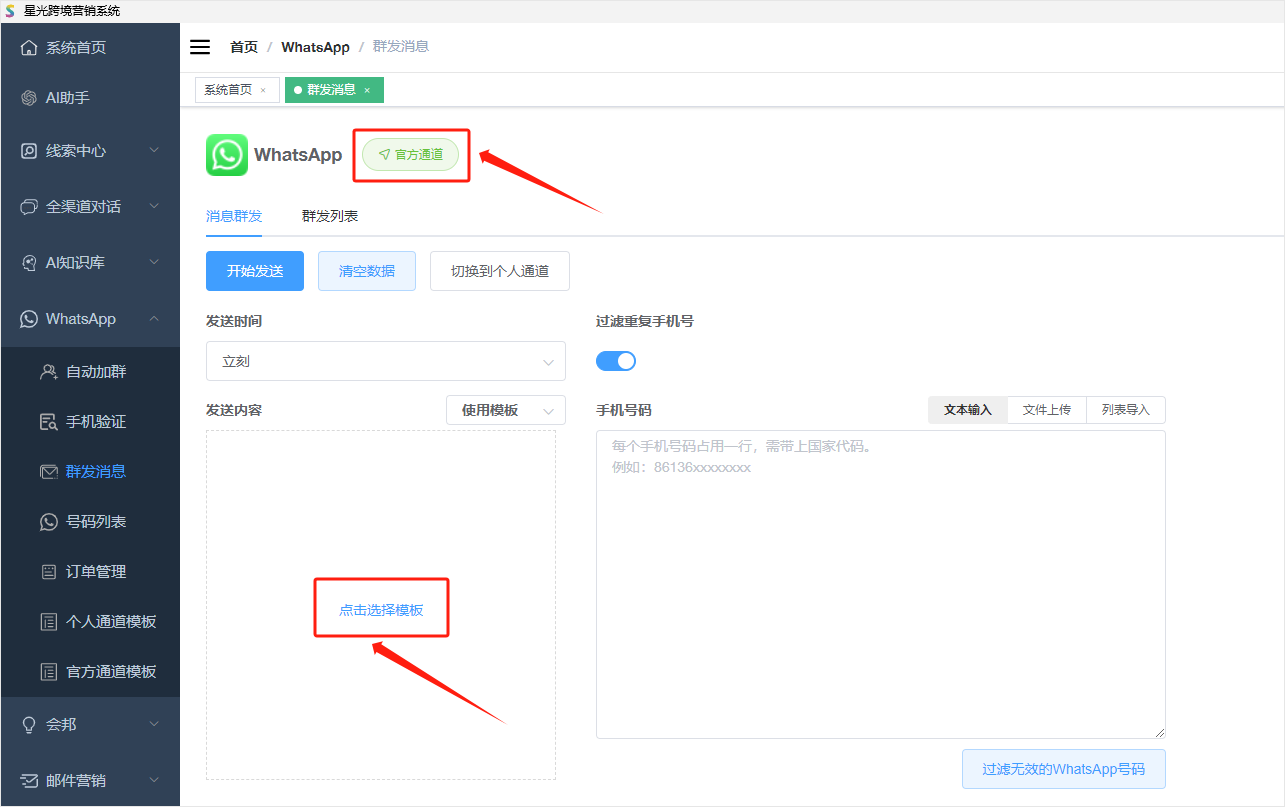Open the 发送时间 dropdown showing 立刻
Image resolution: width=1285 pixels, height=807 pixels.
point(386,361)
